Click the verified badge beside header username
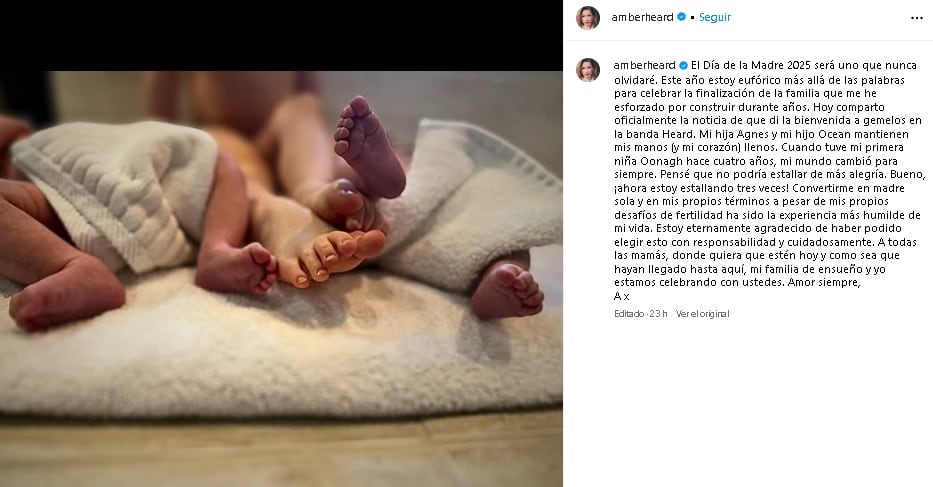 pyautogui.click(x=682, y=17)
